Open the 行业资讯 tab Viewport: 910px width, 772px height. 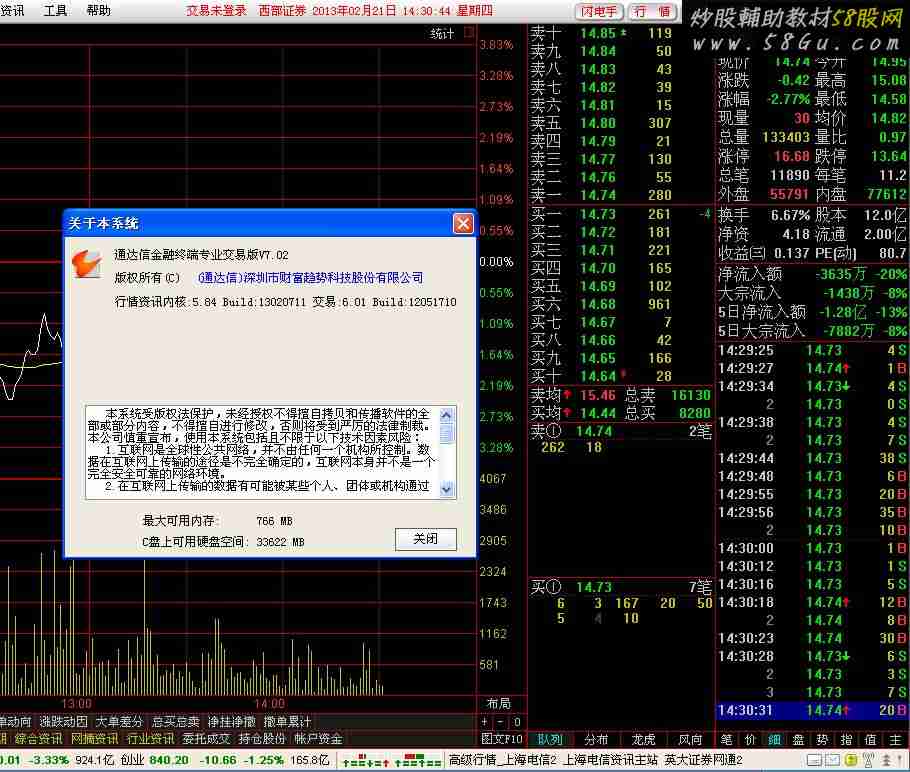tap(150, 739)
